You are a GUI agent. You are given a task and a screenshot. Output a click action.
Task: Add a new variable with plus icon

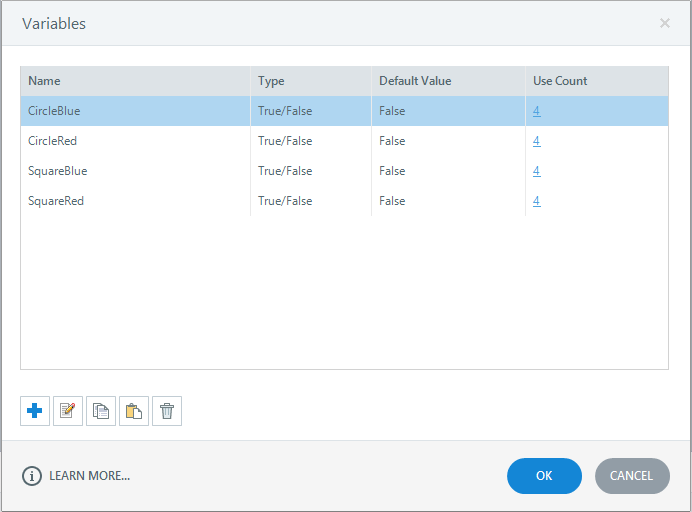tap(35, 411)
